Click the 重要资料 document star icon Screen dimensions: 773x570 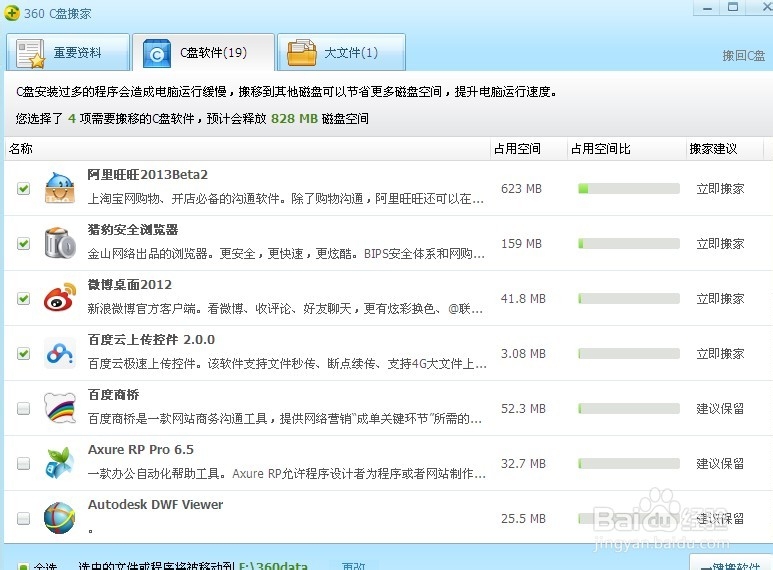pyautogui.click(x=31, y=53)
